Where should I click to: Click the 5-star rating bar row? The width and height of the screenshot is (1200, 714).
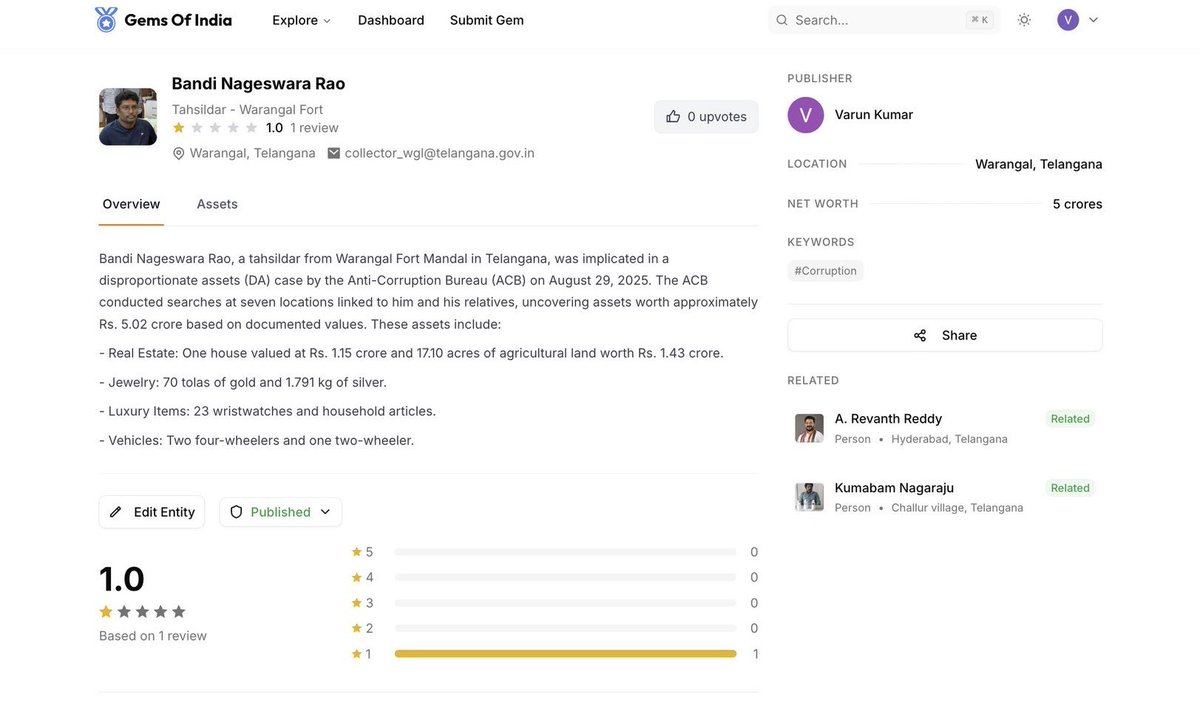click(554, 552)
